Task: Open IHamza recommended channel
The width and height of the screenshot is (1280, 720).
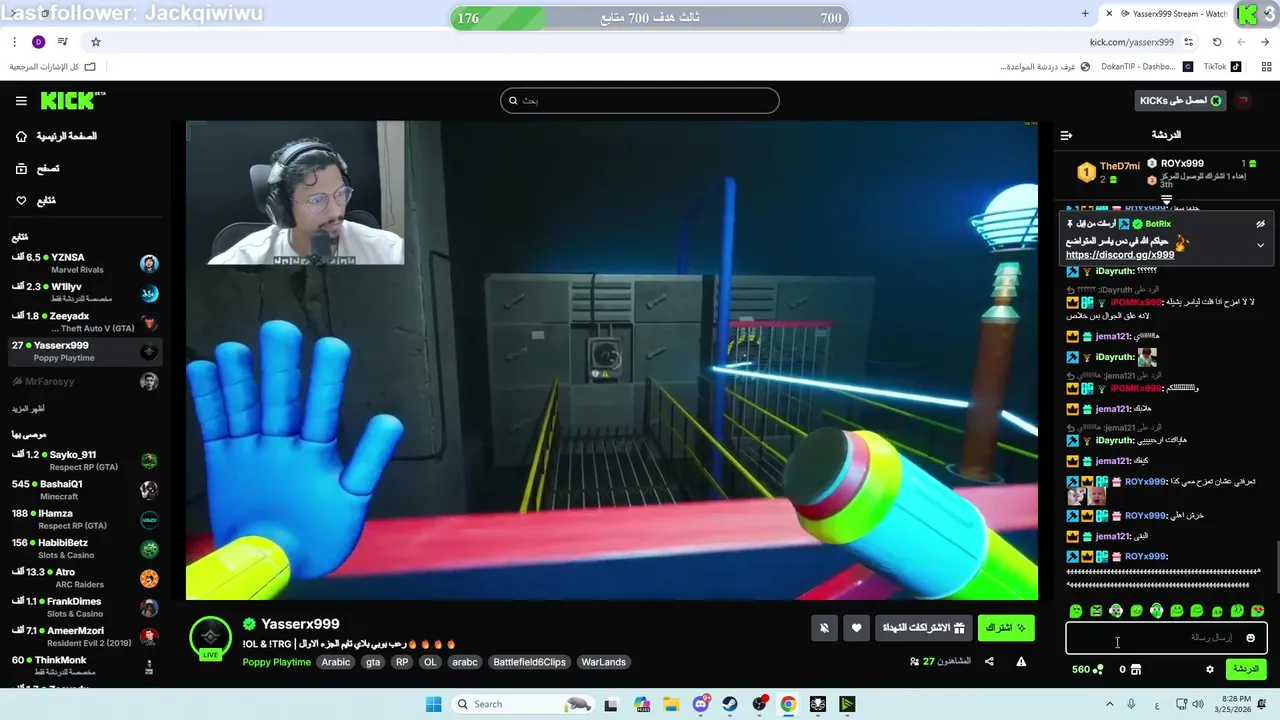Action: point(84,519)
